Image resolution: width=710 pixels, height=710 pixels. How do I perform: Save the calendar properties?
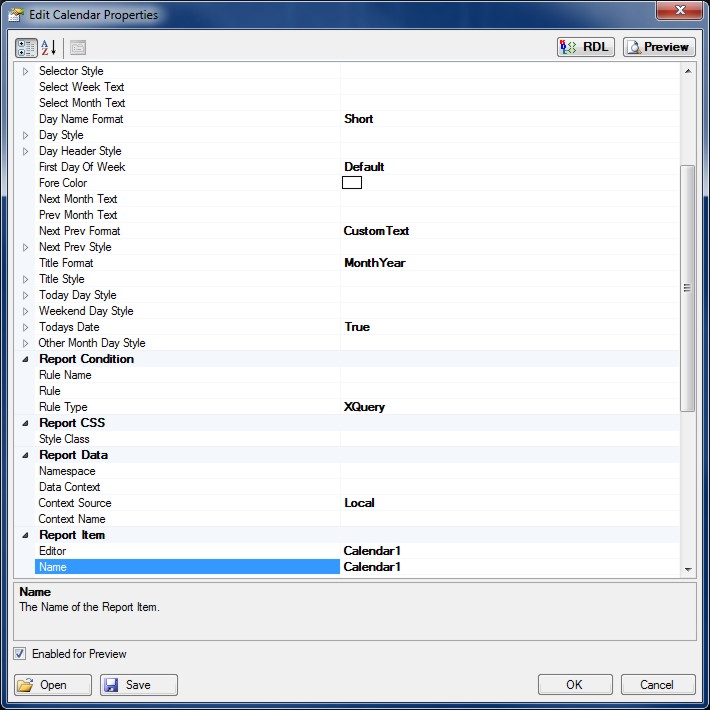139,685
